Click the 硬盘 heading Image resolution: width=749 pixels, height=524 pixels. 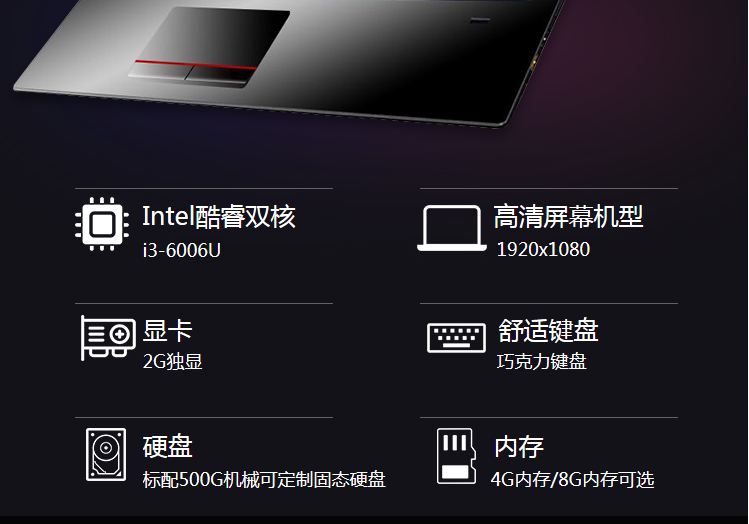(x=168, y=447)
